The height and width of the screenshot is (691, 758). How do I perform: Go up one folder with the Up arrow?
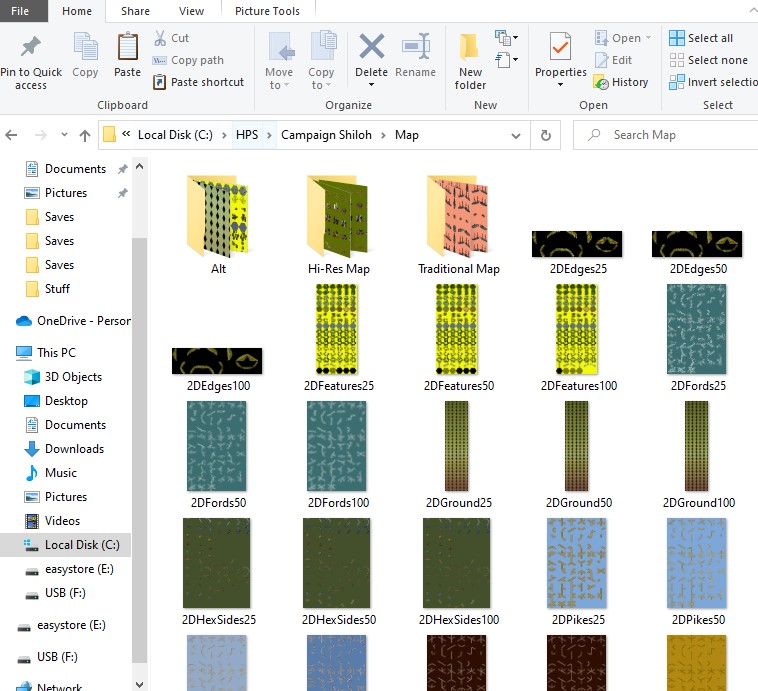pos(85,135)
